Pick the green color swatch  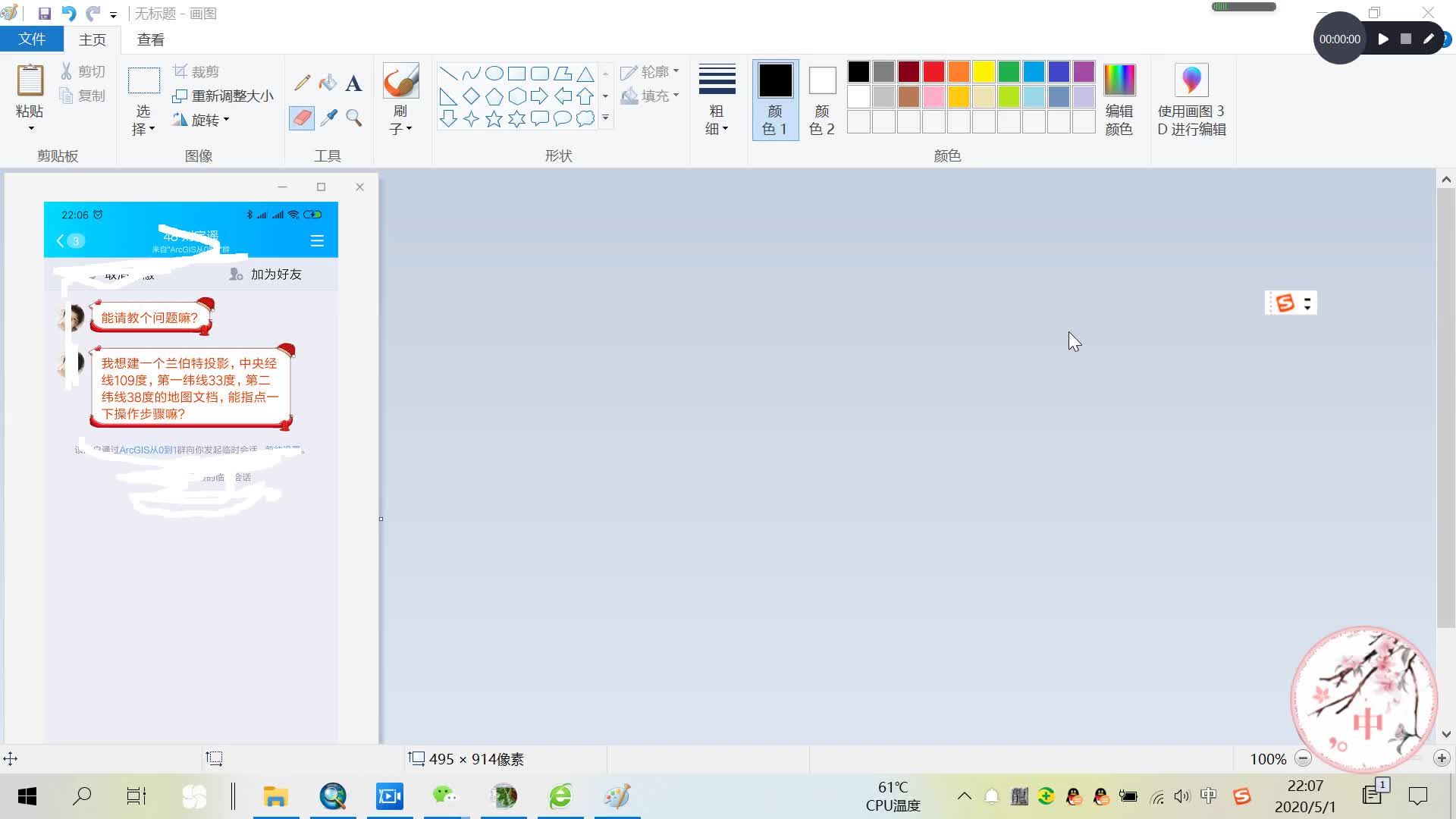(x=1009, y=72)
